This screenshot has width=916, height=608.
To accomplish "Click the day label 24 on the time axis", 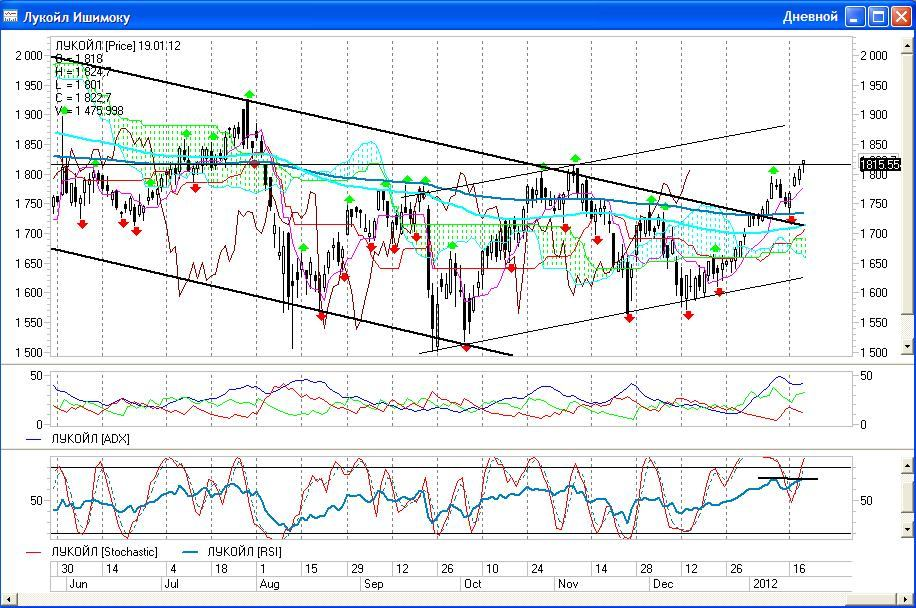I will 537,569.
